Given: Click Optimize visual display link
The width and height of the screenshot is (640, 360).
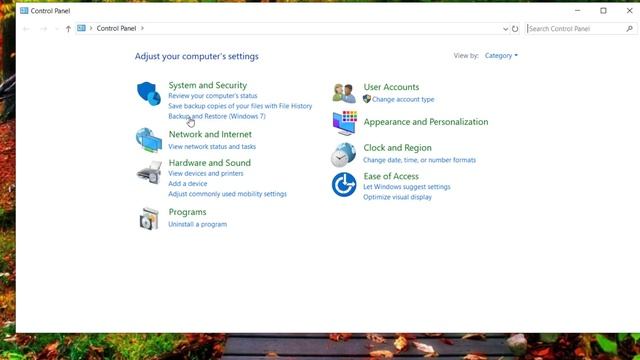Looking at the screenshot, I should pos(398,197).
